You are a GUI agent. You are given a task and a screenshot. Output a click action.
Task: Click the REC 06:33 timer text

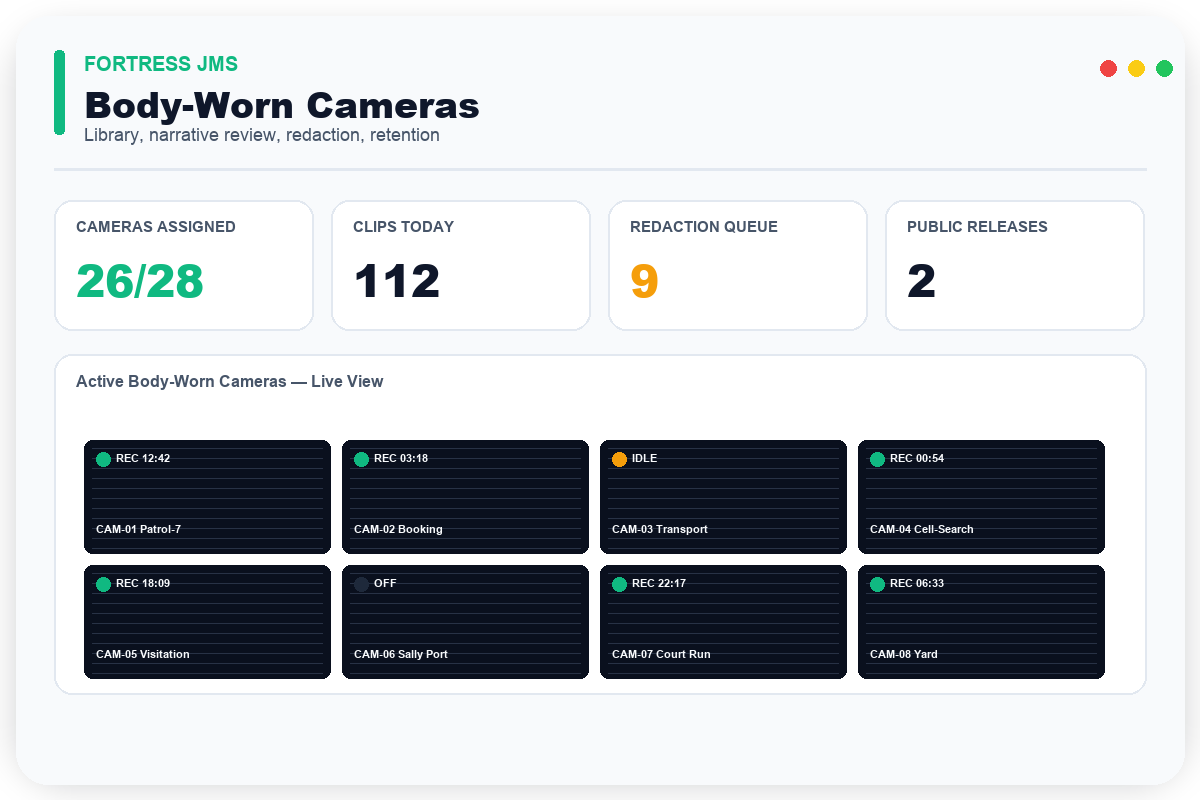coord(917,584)
